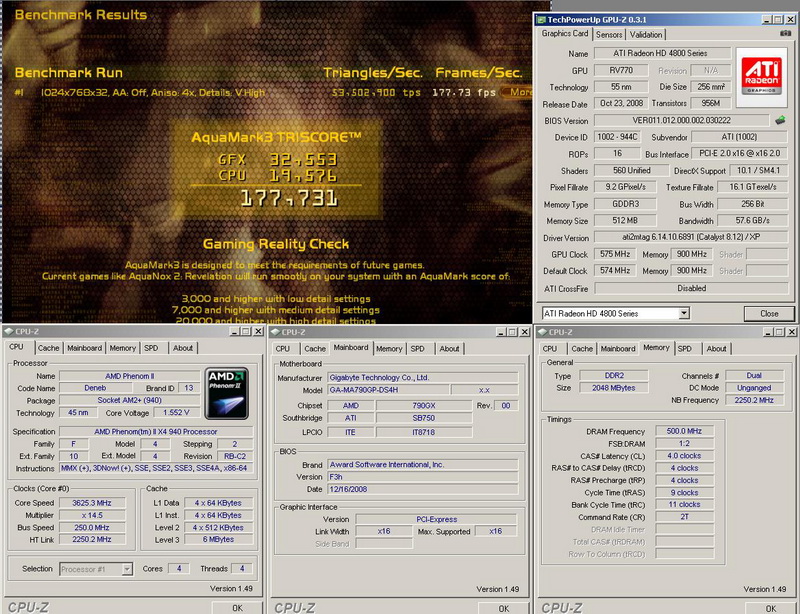Open the Validation tab in GPU-Z
The image size is (800, 614).
646,35
